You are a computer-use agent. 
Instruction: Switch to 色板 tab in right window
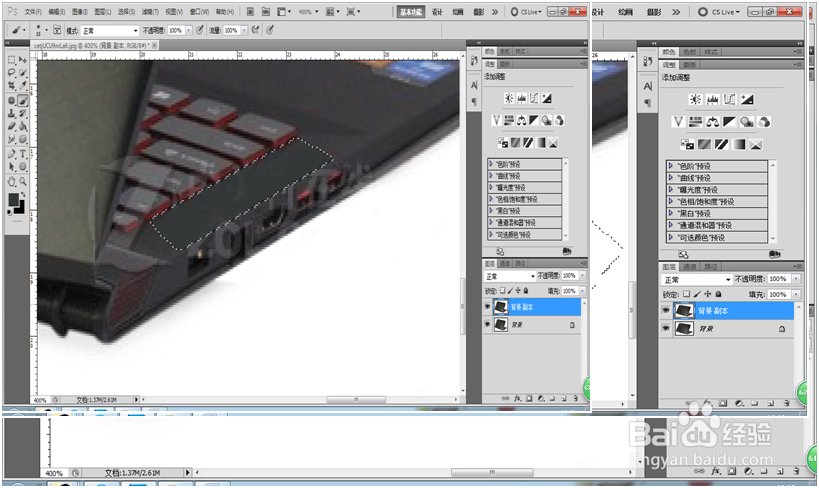(690, 52)
